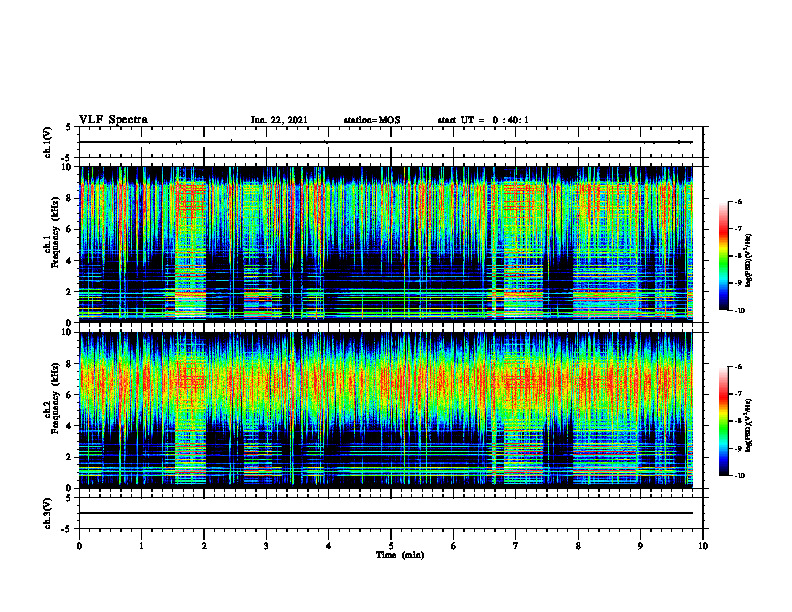Click the "station=MOS" header label
The height and width of the screenshot is (612, 792).
point(372,120)
